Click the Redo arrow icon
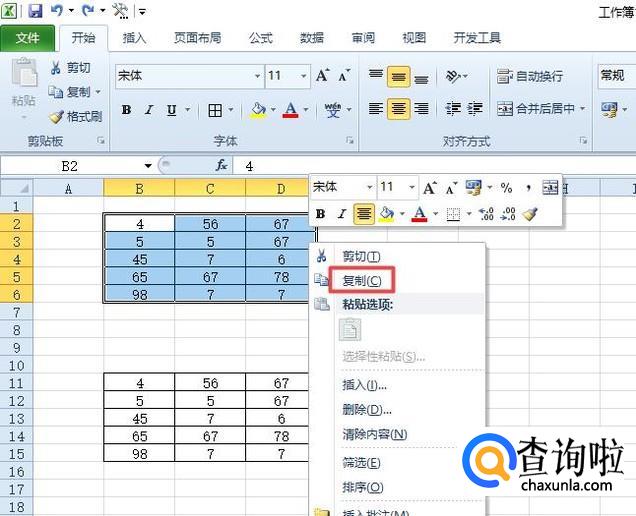The height and width of the screenshot is (516, 636). [88, 10]
